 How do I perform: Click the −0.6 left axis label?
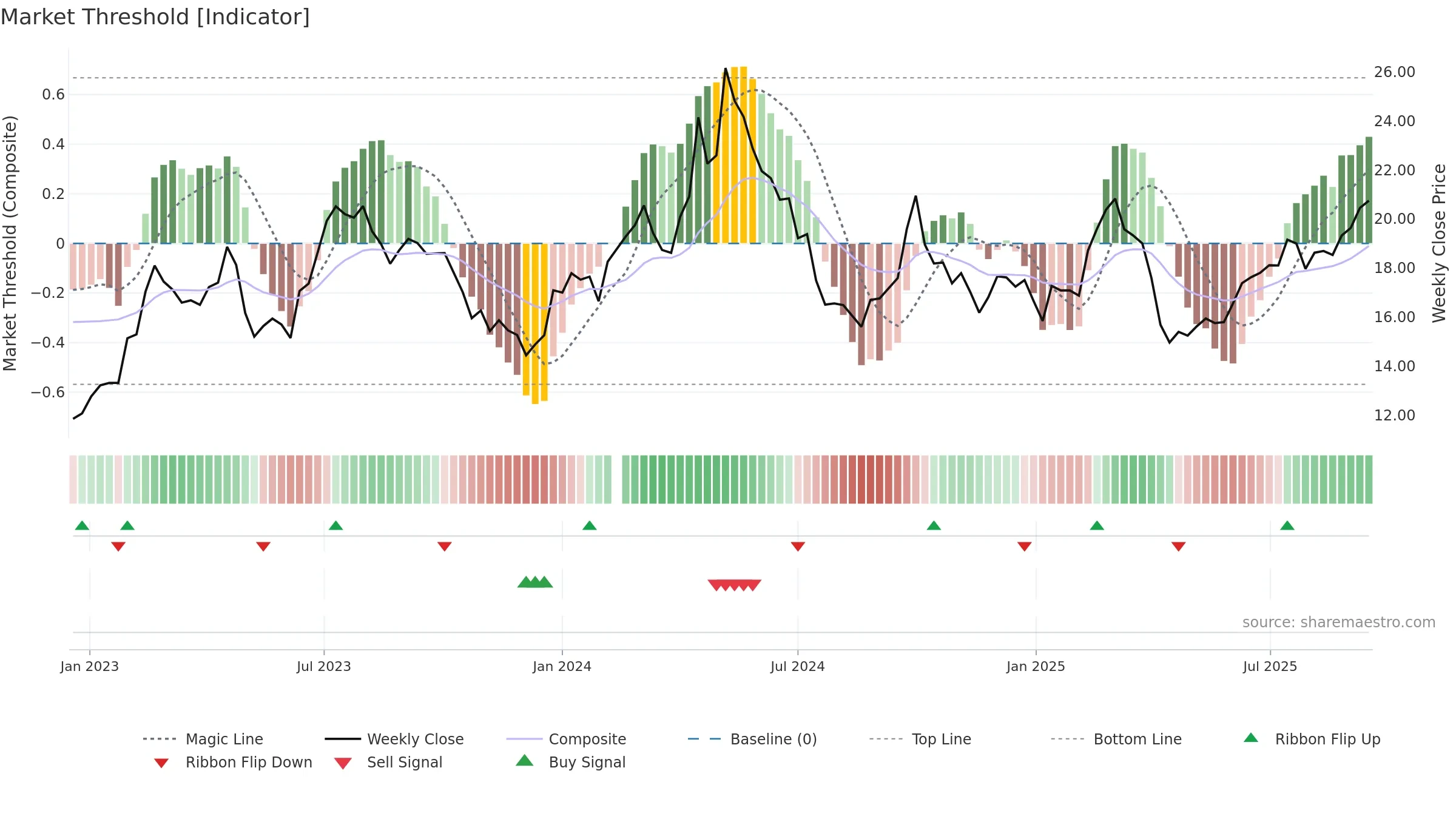(48, 392)
